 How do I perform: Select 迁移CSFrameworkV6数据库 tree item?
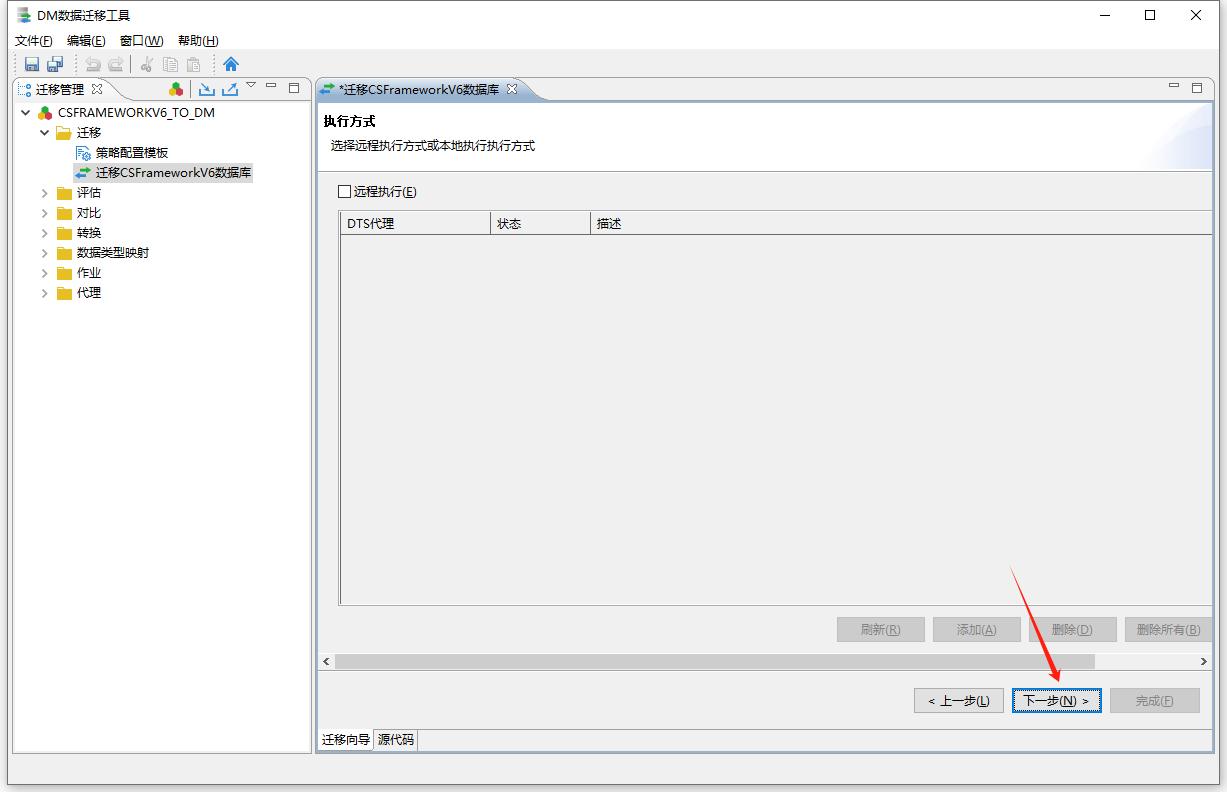click(x=174, y=173)
